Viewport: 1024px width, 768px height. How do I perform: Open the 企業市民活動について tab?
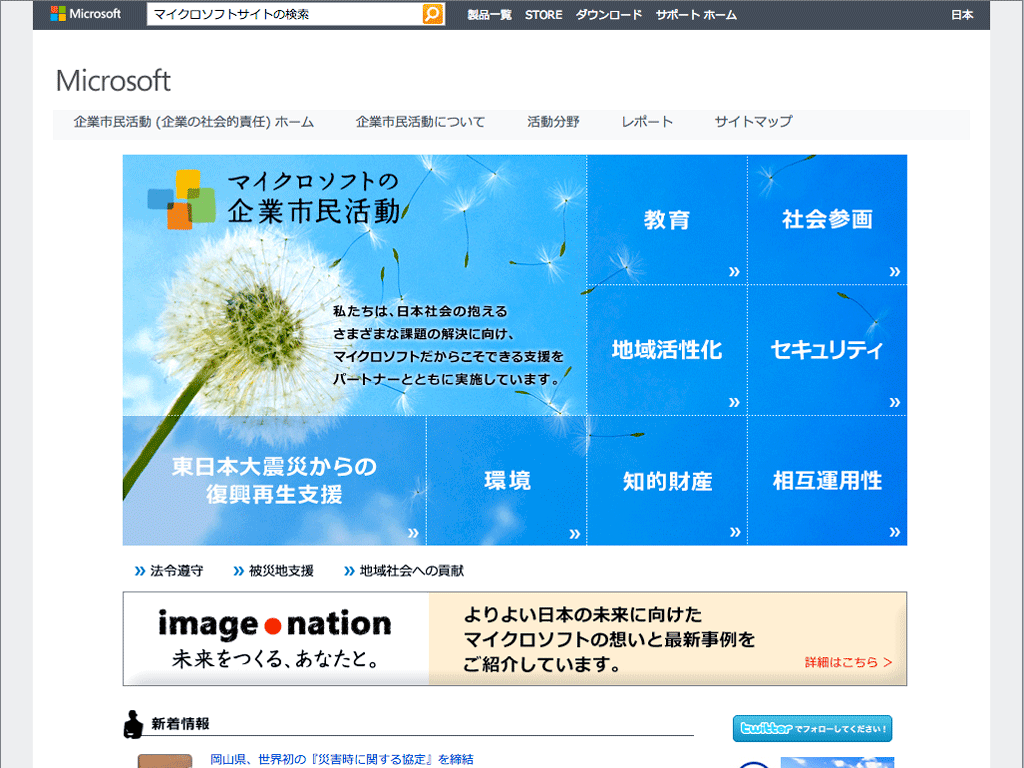420,121
